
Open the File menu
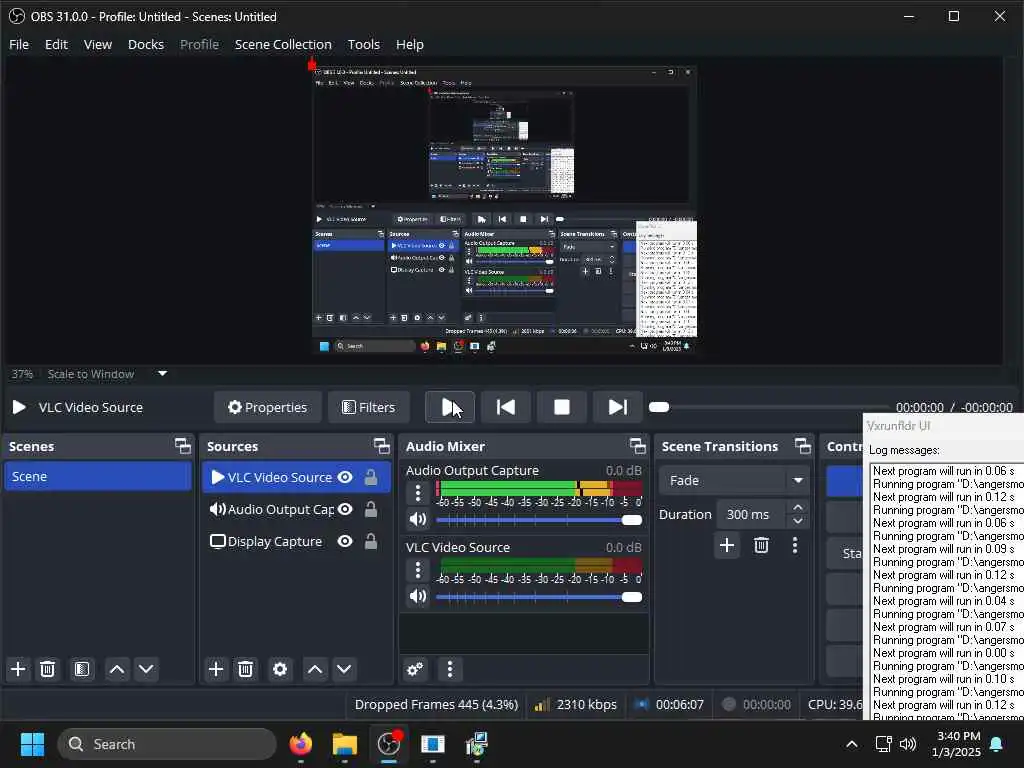pos(19,44)
